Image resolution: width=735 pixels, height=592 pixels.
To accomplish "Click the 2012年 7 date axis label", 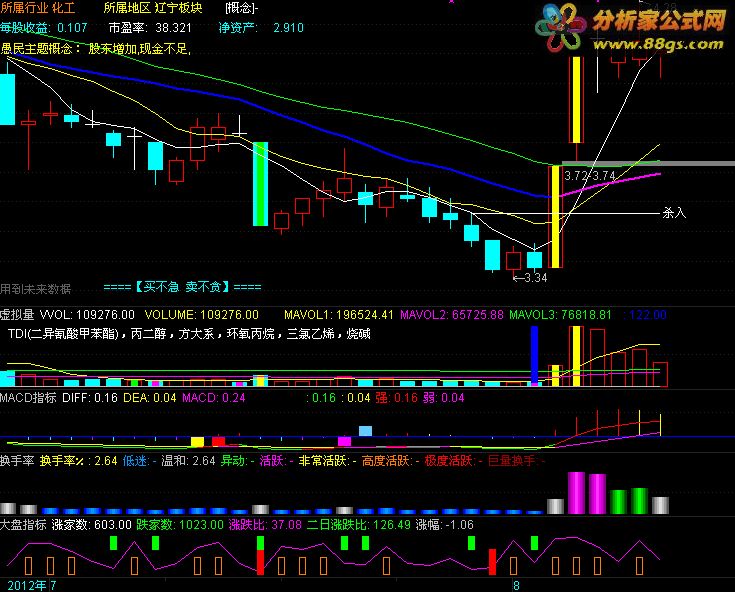I will tap(32, 585).
